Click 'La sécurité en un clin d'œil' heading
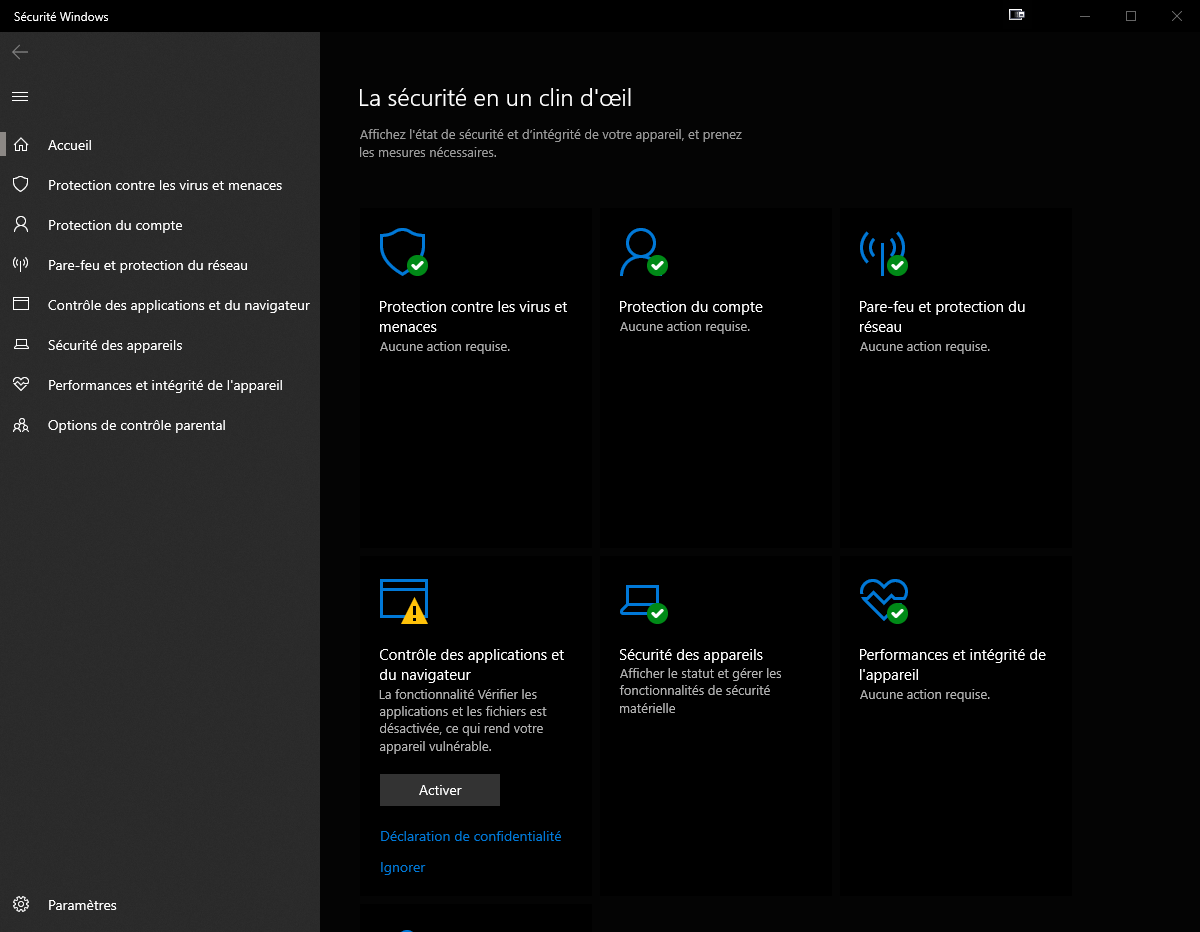 (495, 98)
